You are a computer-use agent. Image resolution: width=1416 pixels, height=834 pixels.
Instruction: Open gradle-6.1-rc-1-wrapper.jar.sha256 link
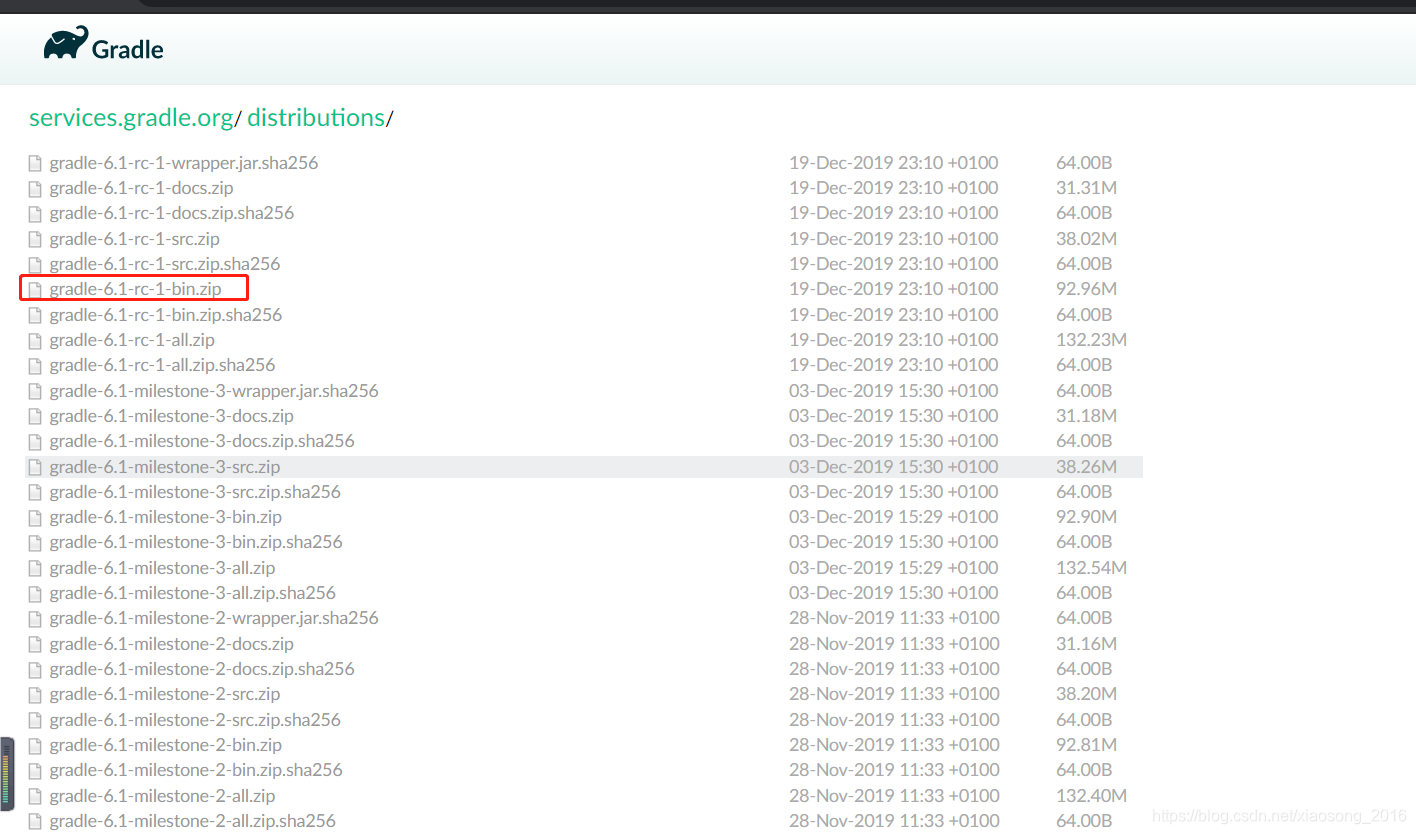click(184, 163)
